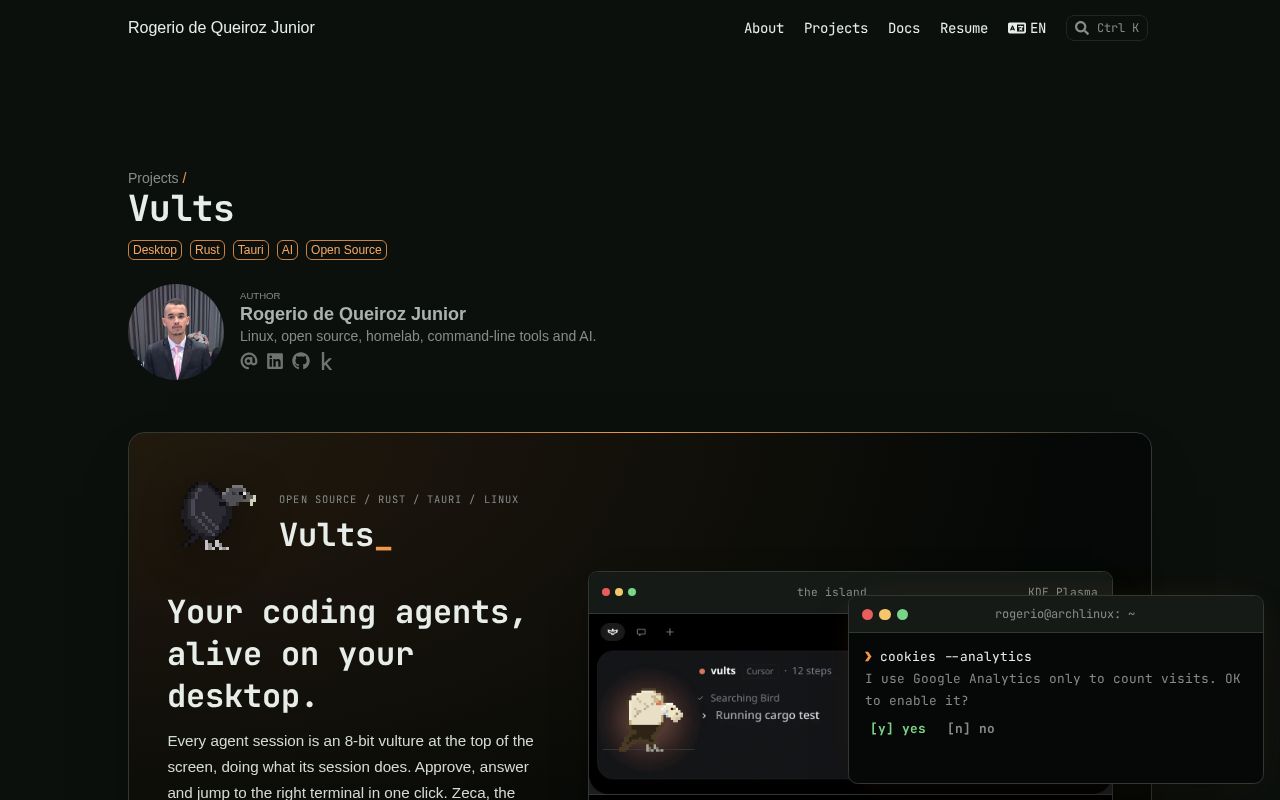Select the Open Source tag

pyautogui.click(x=346, y=250)
